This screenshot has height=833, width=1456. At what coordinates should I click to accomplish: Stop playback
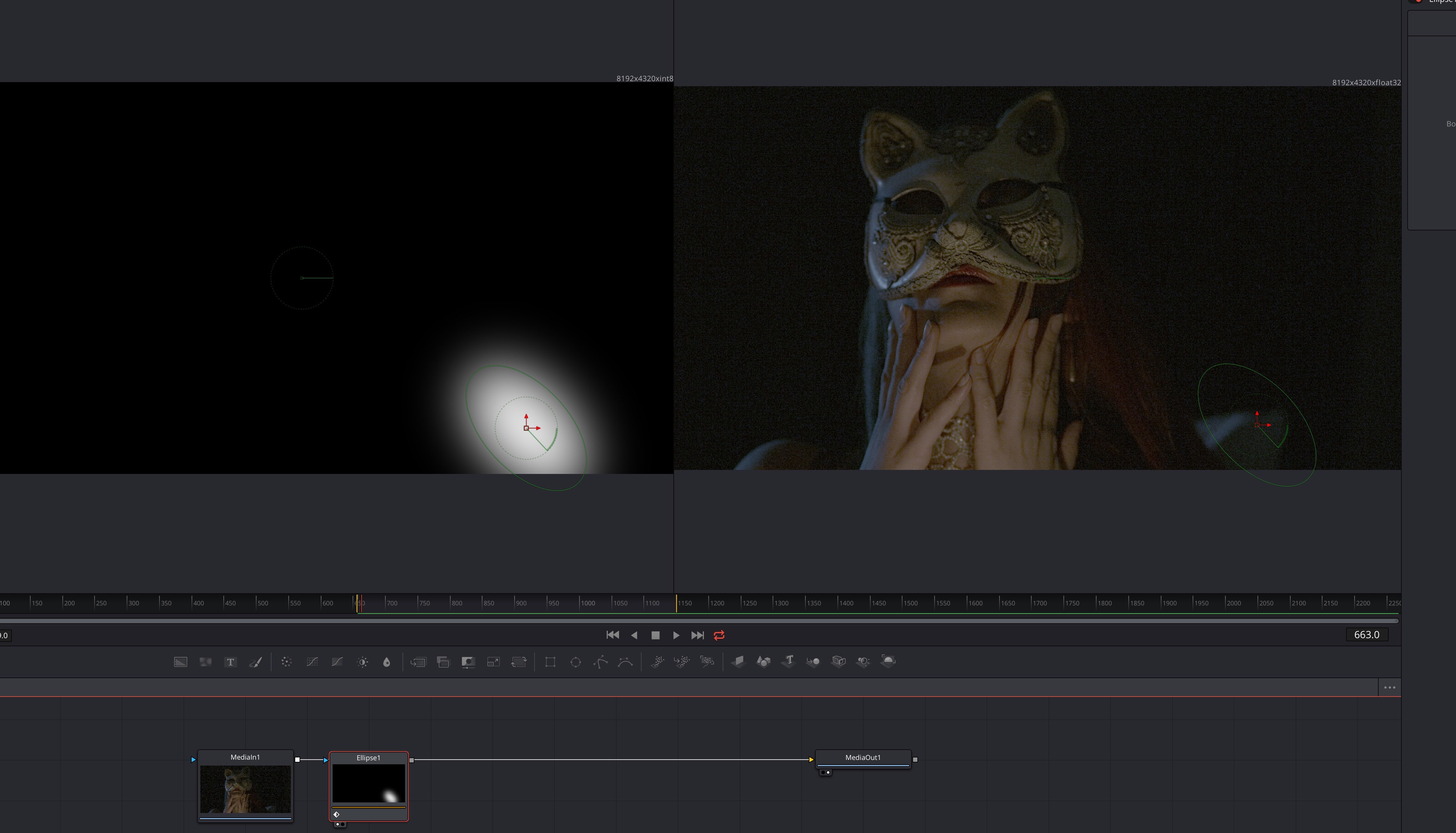tap(656, 635)
